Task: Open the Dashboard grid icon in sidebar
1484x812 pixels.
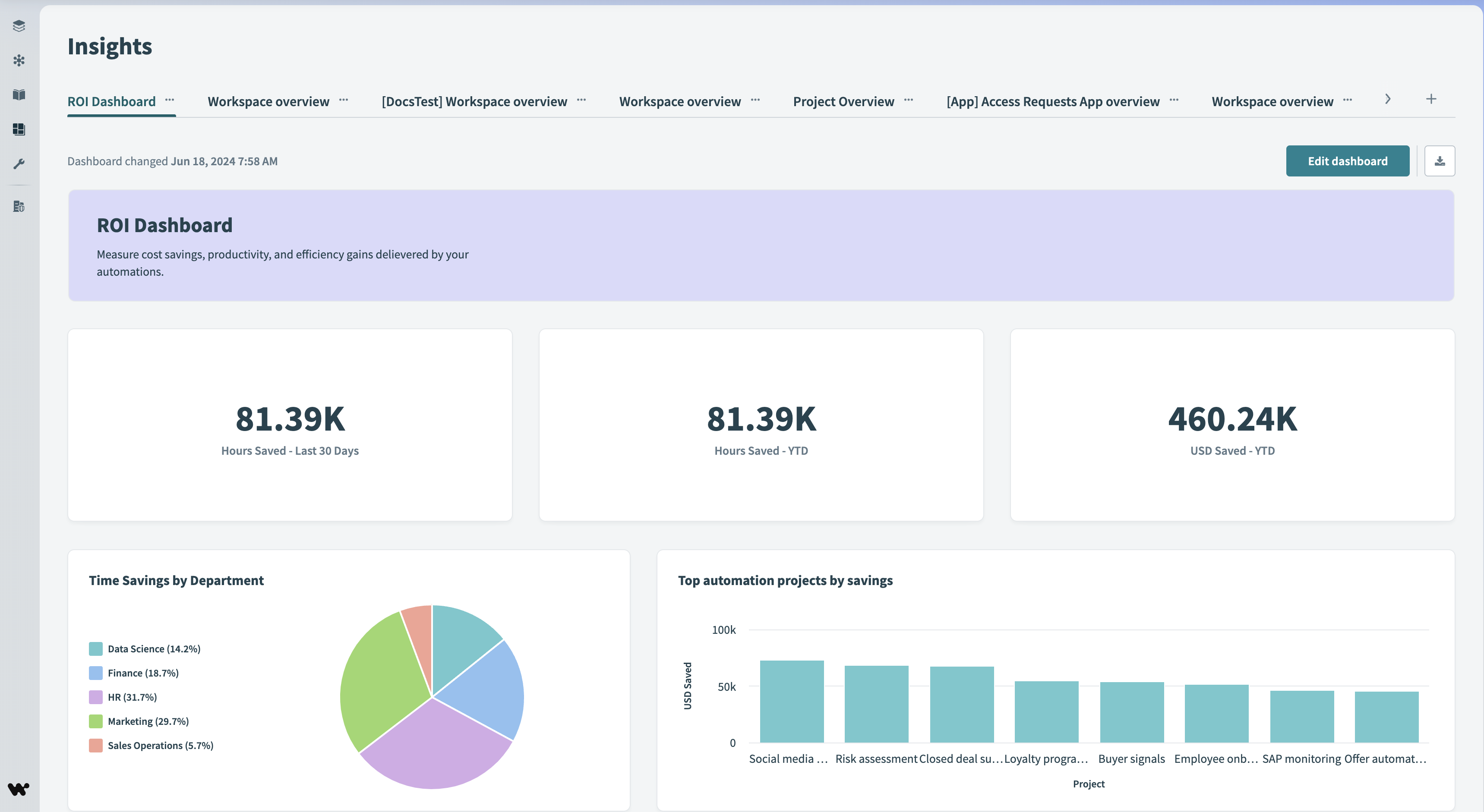Action: [x=19, y=129]
